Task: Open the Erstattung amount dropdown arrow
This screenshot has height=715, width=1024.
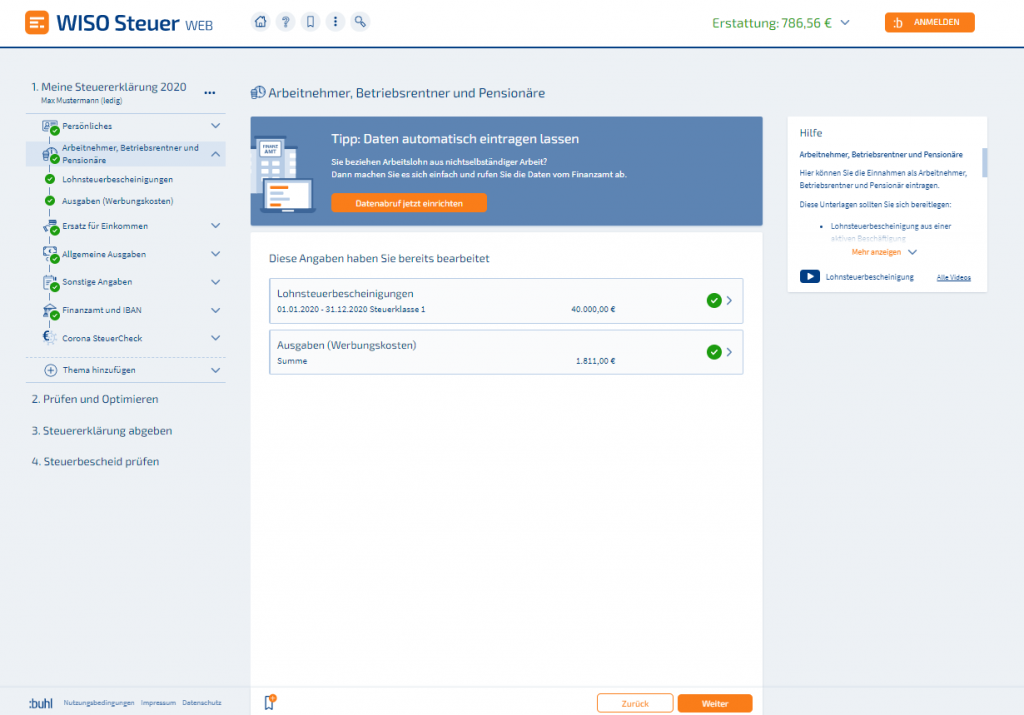Action: 846,23
